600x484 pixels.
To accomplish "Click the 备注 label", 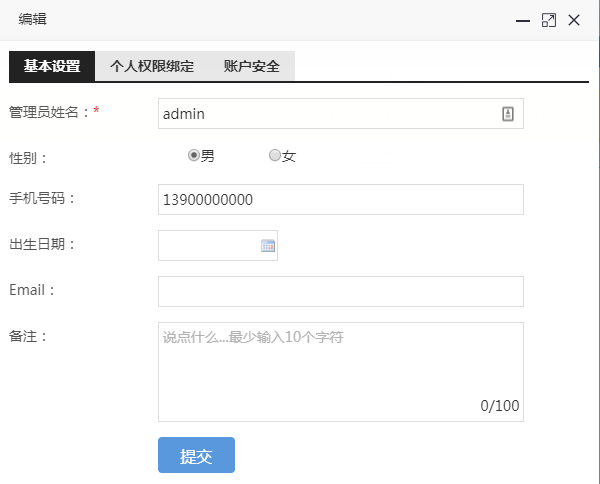I will 28,336.
